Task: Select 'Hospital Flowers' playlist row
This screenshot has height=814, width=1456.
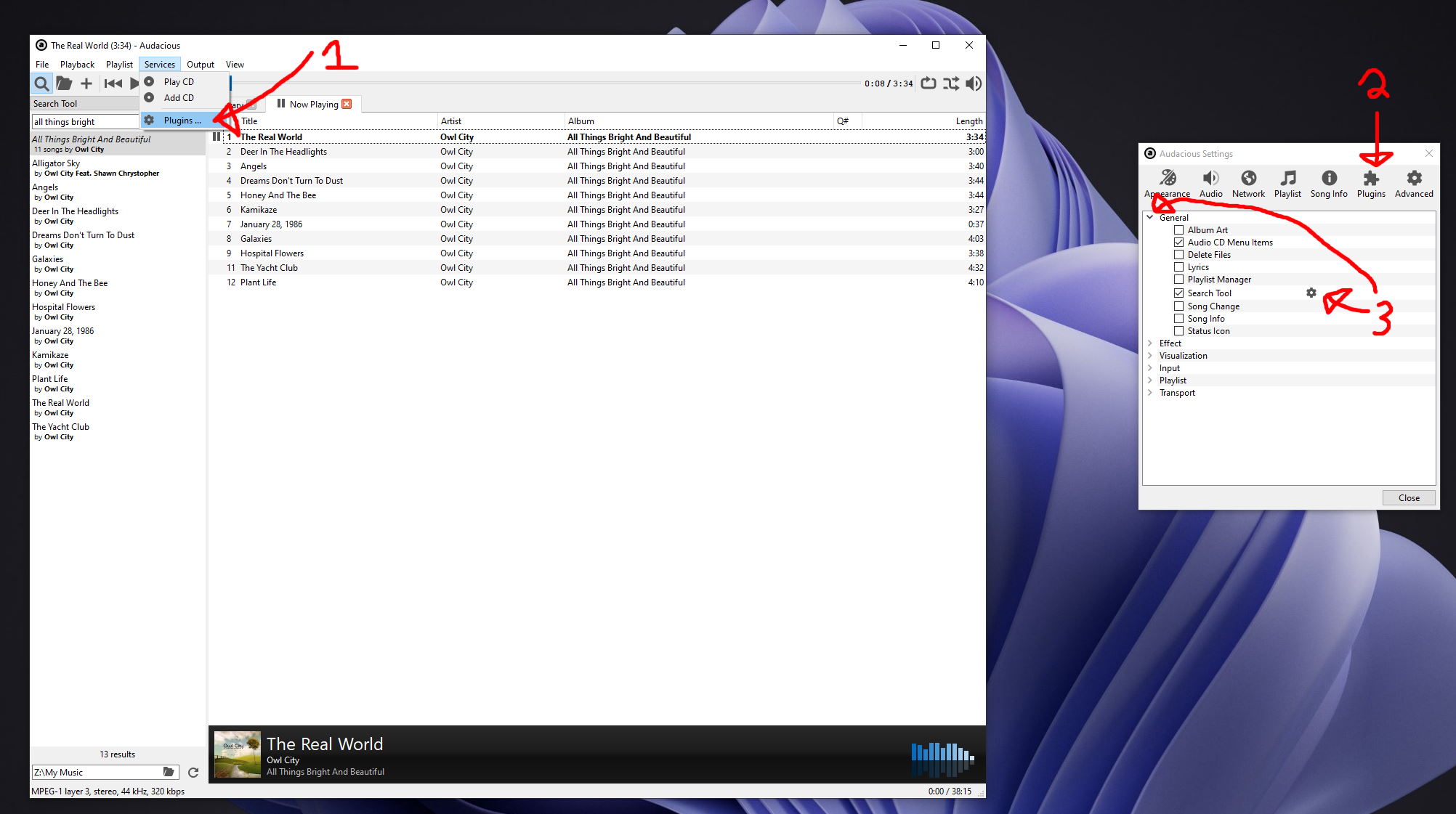Action: click(x=596, y=253)
